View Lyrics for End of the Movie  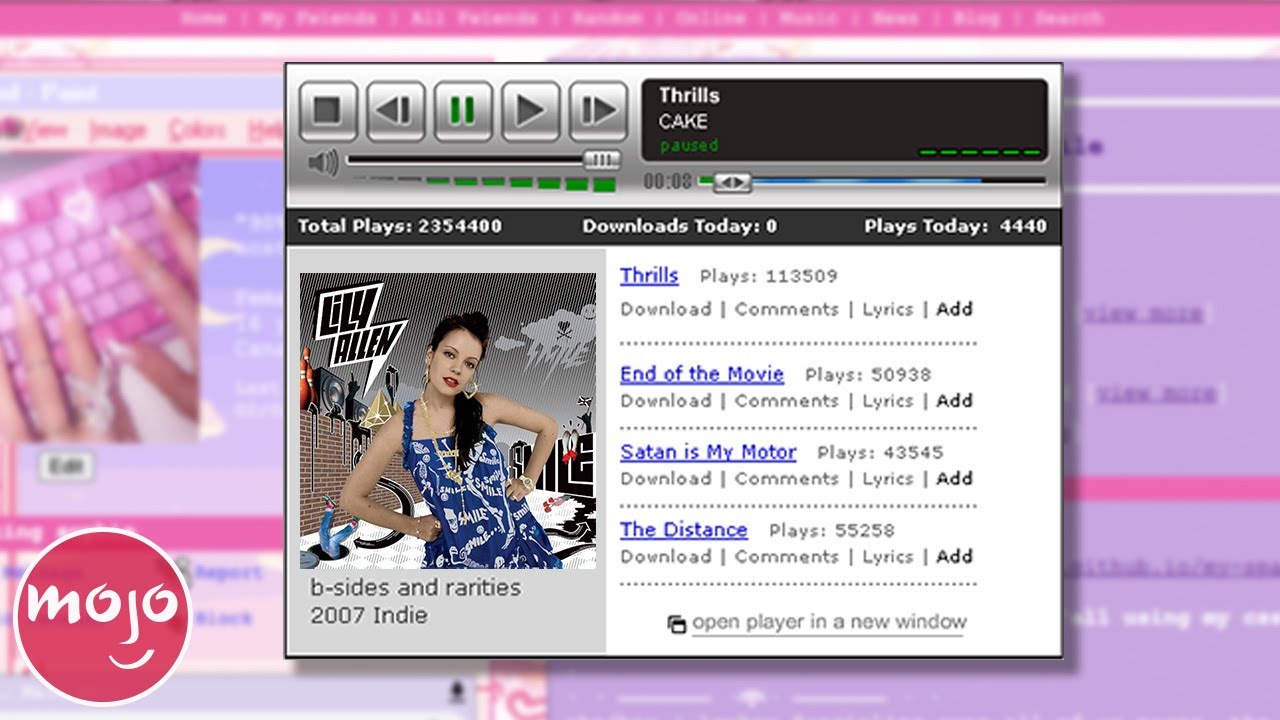coord(888,401)
